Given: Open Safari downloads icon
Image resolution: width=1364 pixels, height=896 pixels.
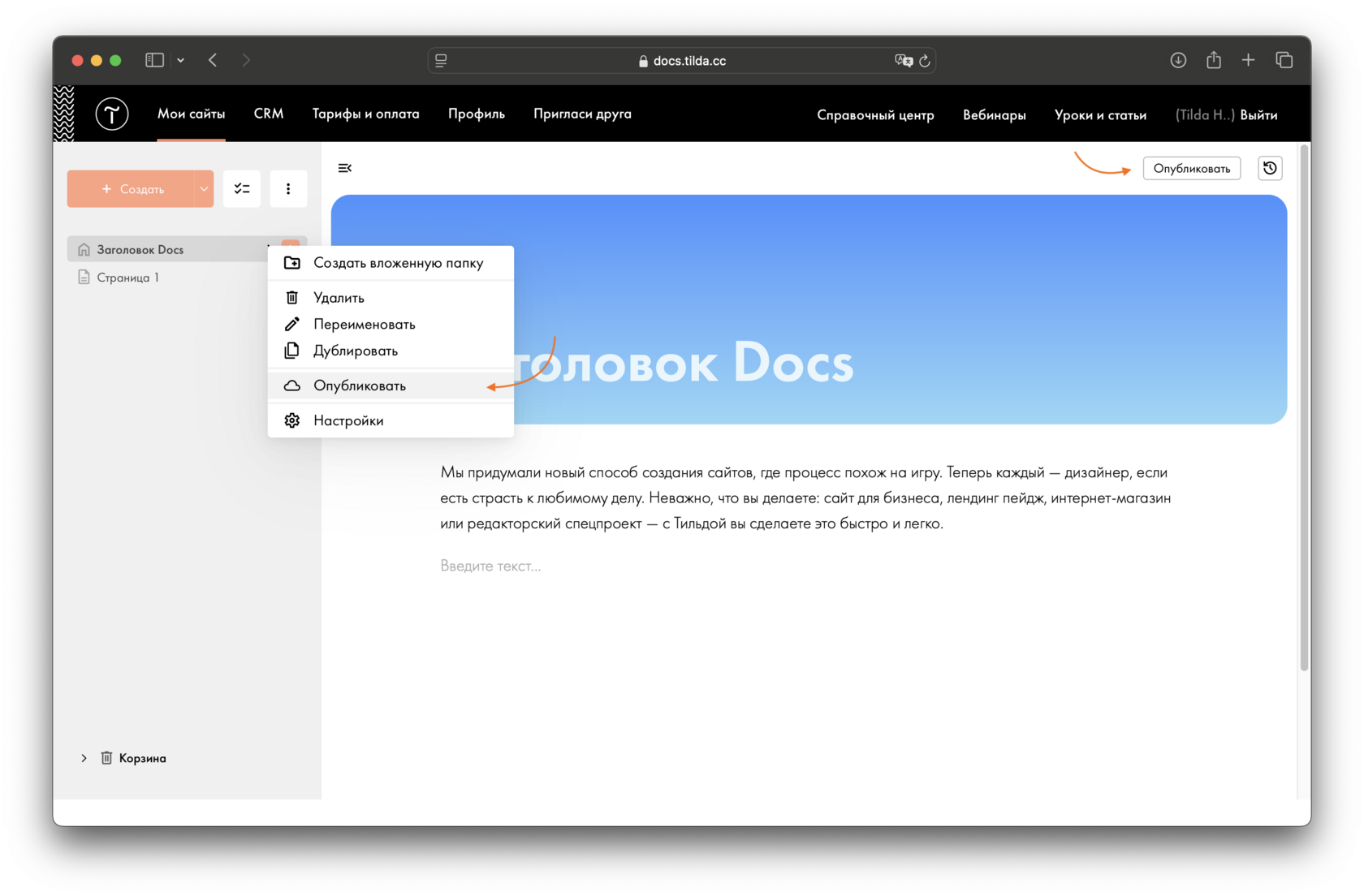Looking at the screenshot, I should (1178, 60).
